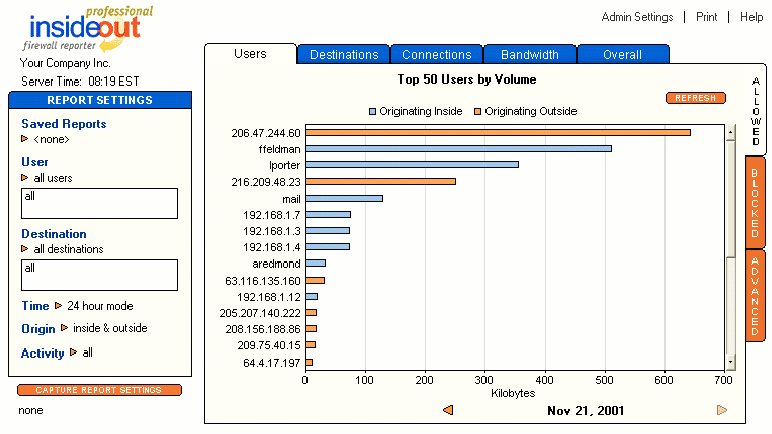Switch to the Destinations tab

tap(344, 55)
